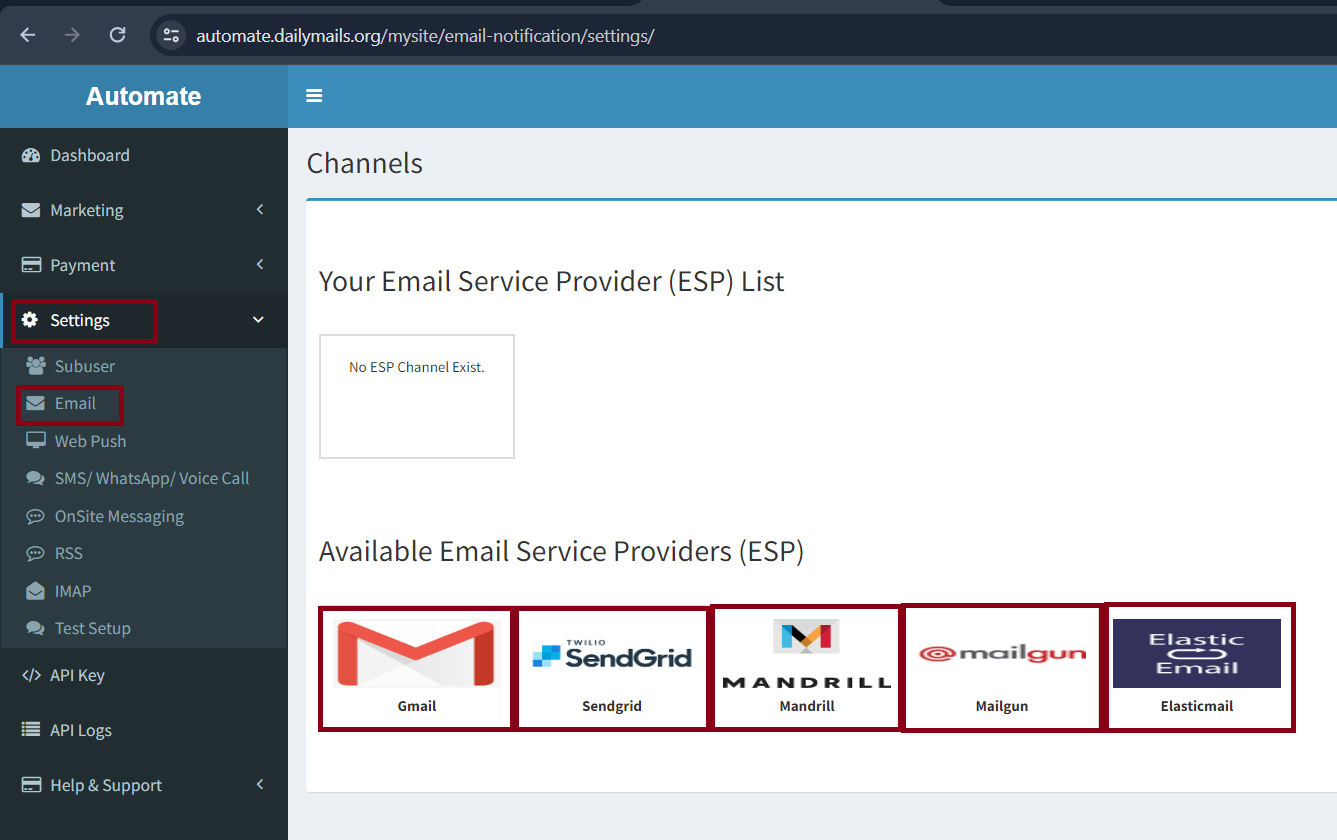Select the Twilio SendGrid logo
The height and width of the screenshot is (840, 1337).
(x=612, y=654)
